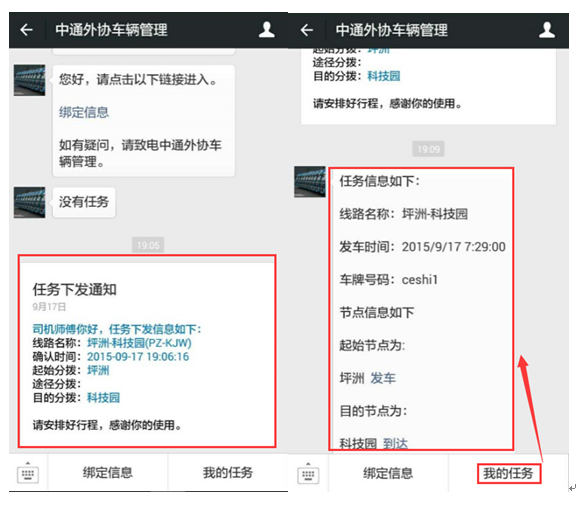
Task: Tap avatar beside 任务信息如下 message
Action: [x=310, y=182]
